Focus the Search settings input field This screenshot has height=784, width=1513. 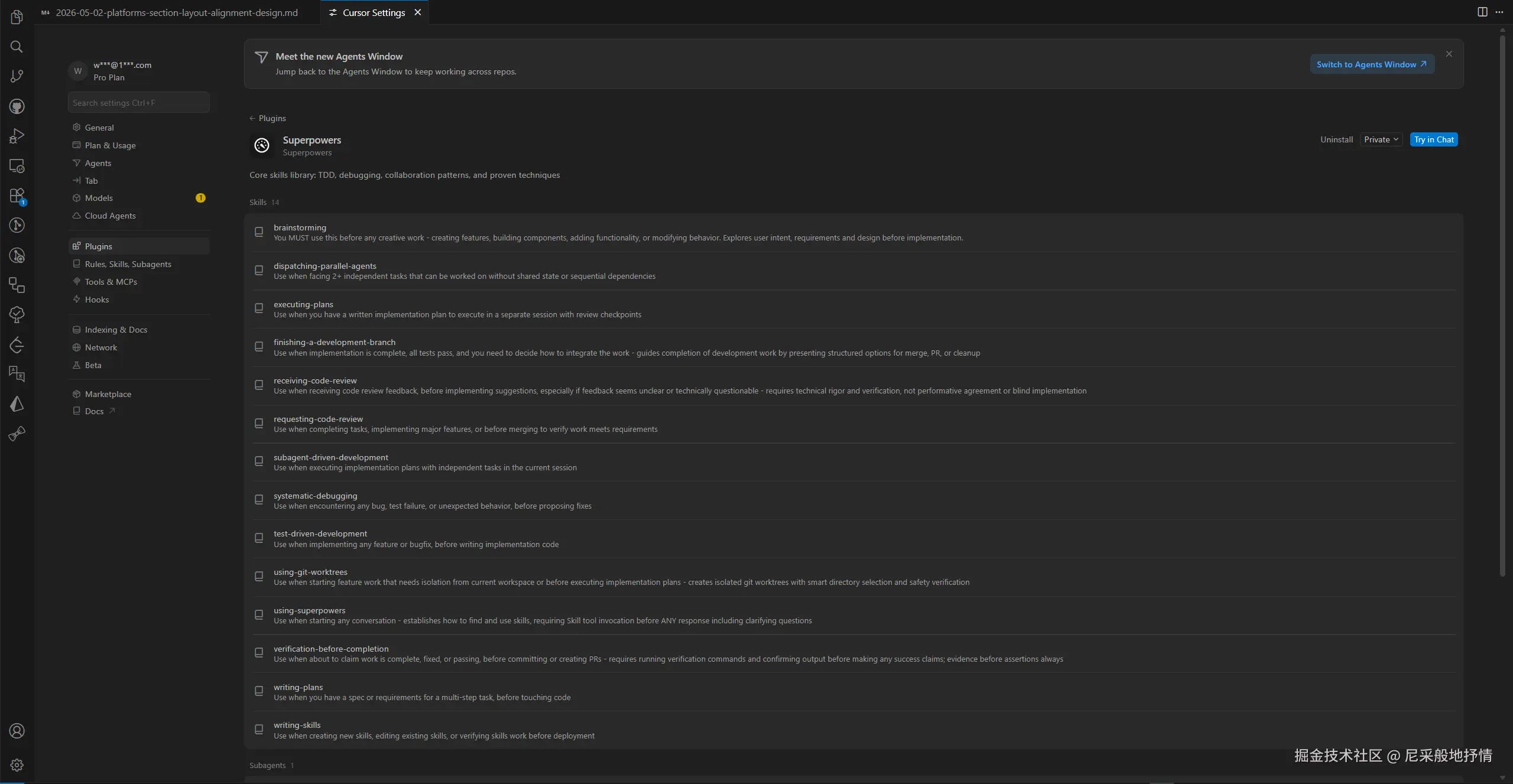(x=139, y=103)
